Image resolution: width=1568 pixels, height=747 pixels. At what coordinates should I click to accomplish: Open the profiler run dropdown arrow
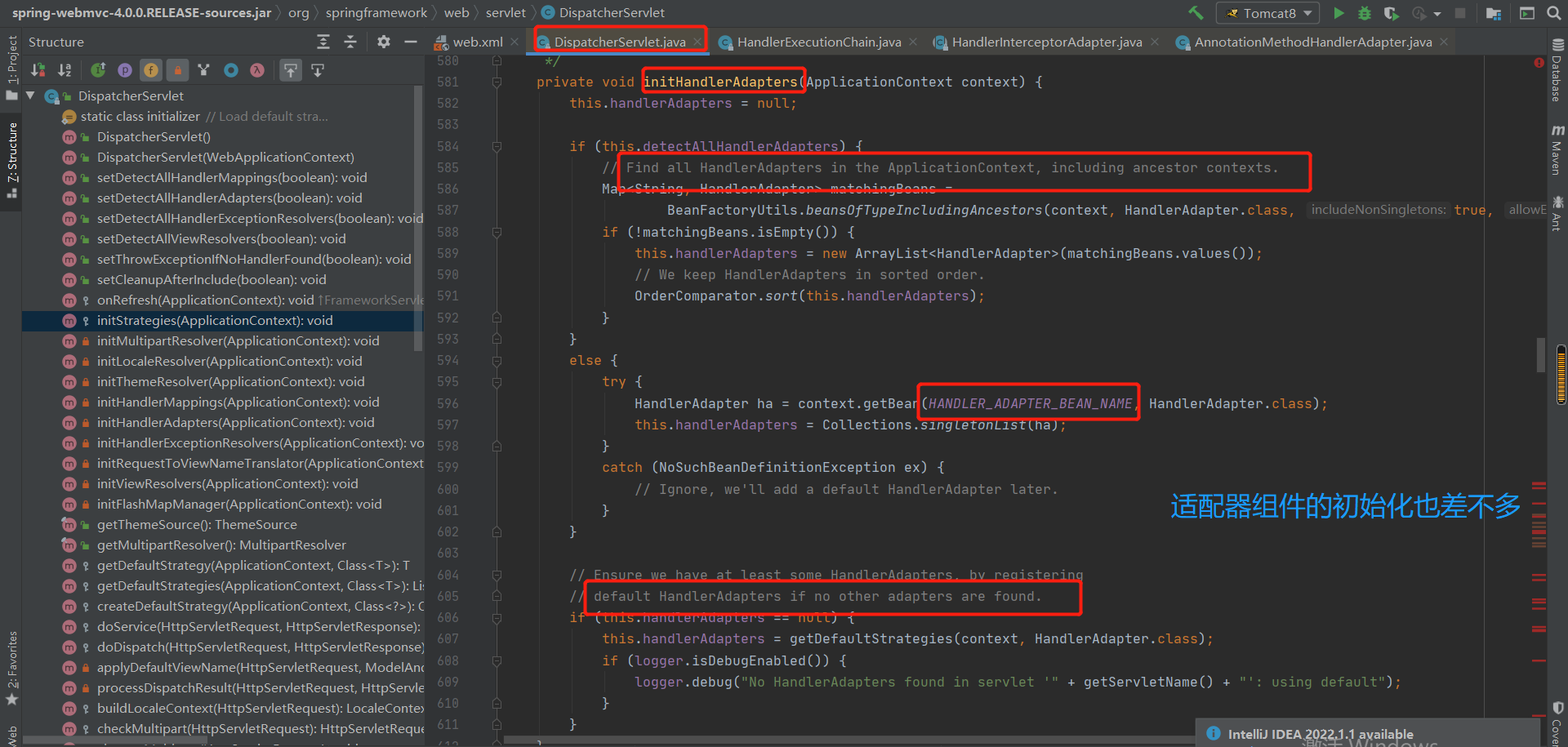pyautogui.click(x=1437, y=14)
